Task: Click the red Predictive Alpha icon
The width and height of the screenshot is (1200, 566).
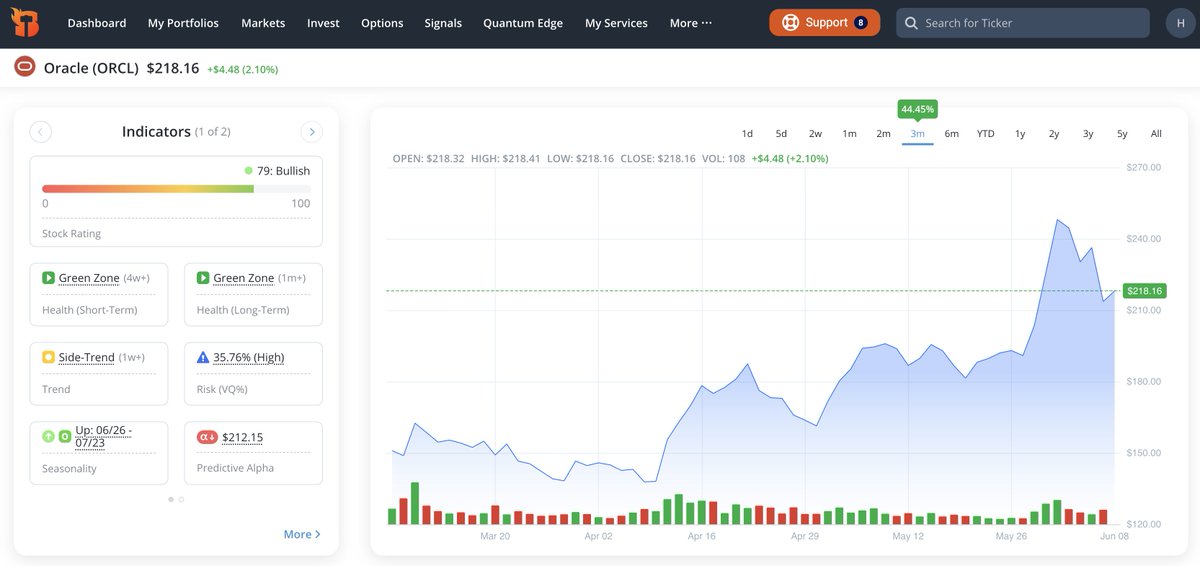Action: 207,437
